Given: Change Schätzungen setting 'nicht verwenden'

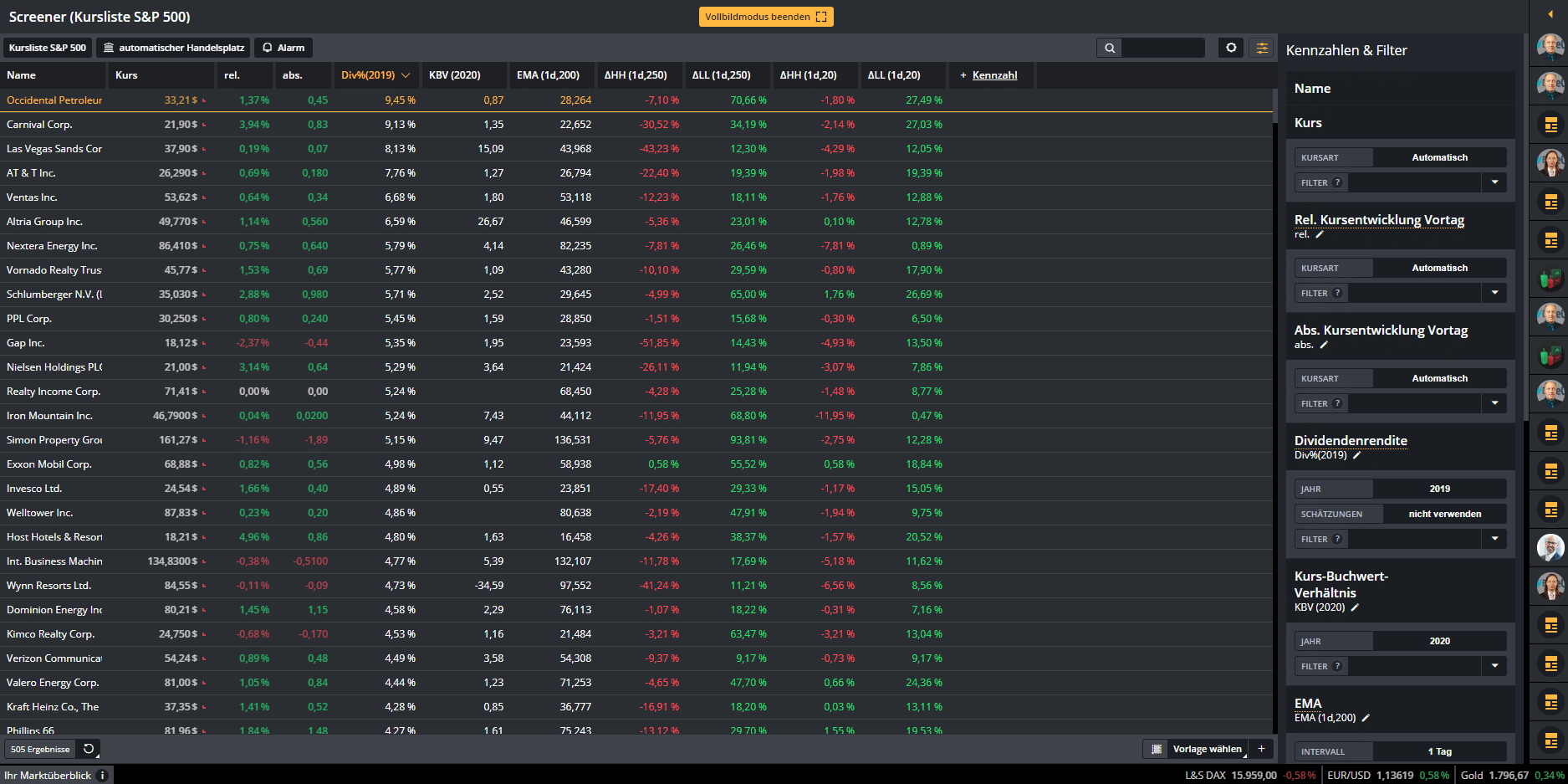Looking at the screenshot, I should click(1444, 514).
